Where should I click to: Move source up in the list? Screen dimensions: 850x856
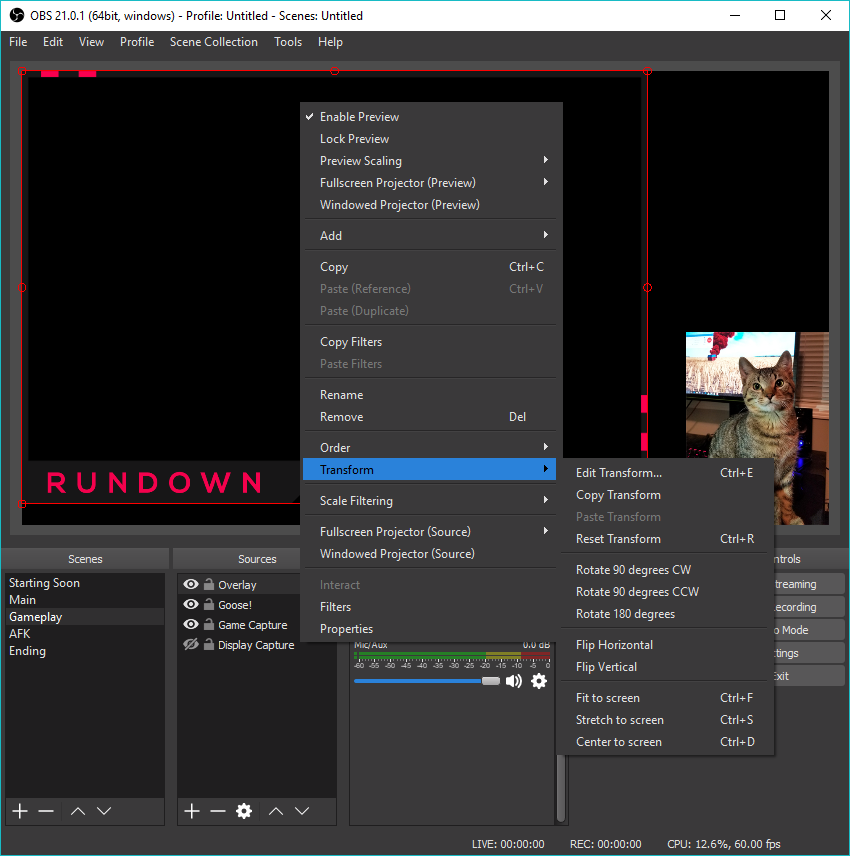[276, 811]
